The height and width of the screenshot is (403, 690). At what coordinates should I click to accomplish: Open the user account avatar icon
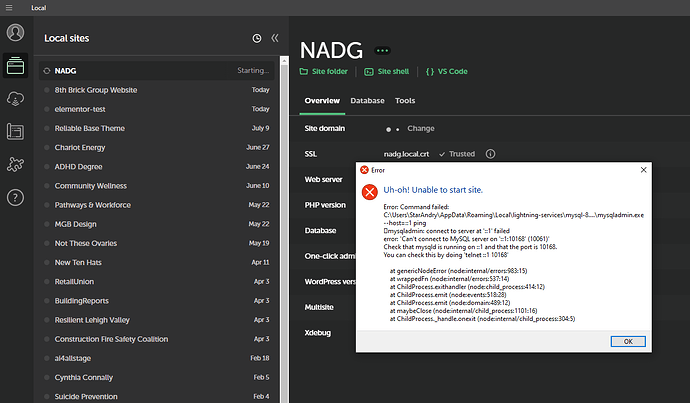coord(15,33)
